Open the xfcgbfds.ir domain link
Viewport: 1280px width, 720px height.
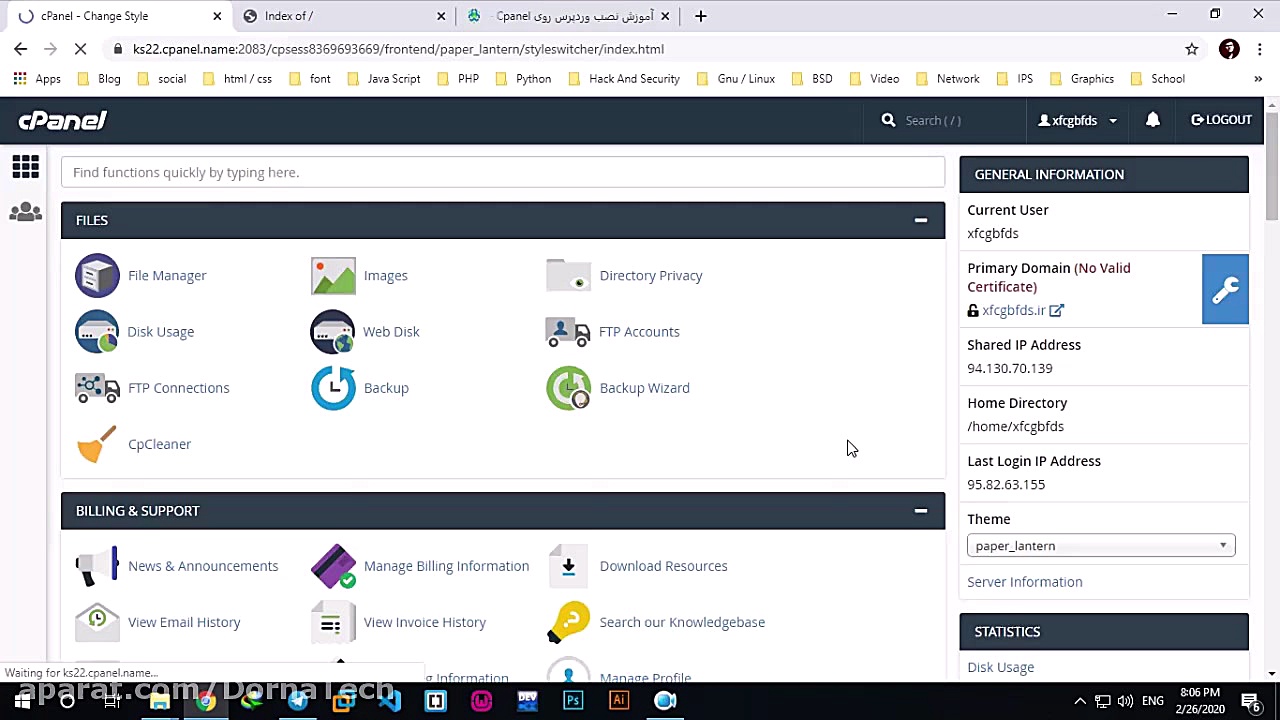coord(1013,310)
